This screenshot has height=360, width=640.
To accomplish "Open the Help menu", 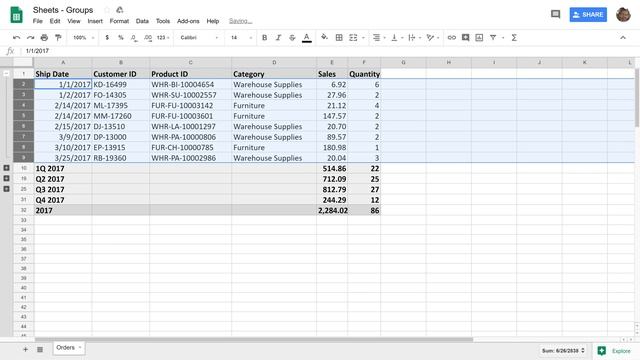I will tap(213, 21).
